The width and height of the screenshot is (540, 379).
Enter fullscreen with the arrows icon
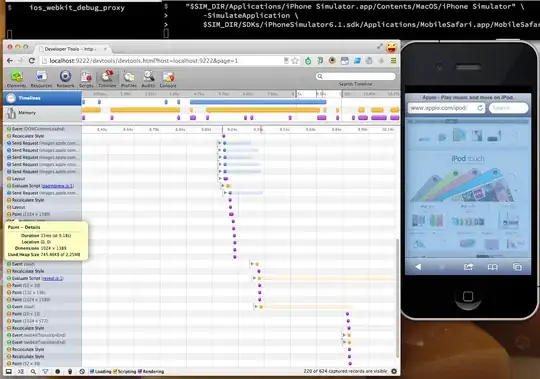380,46
